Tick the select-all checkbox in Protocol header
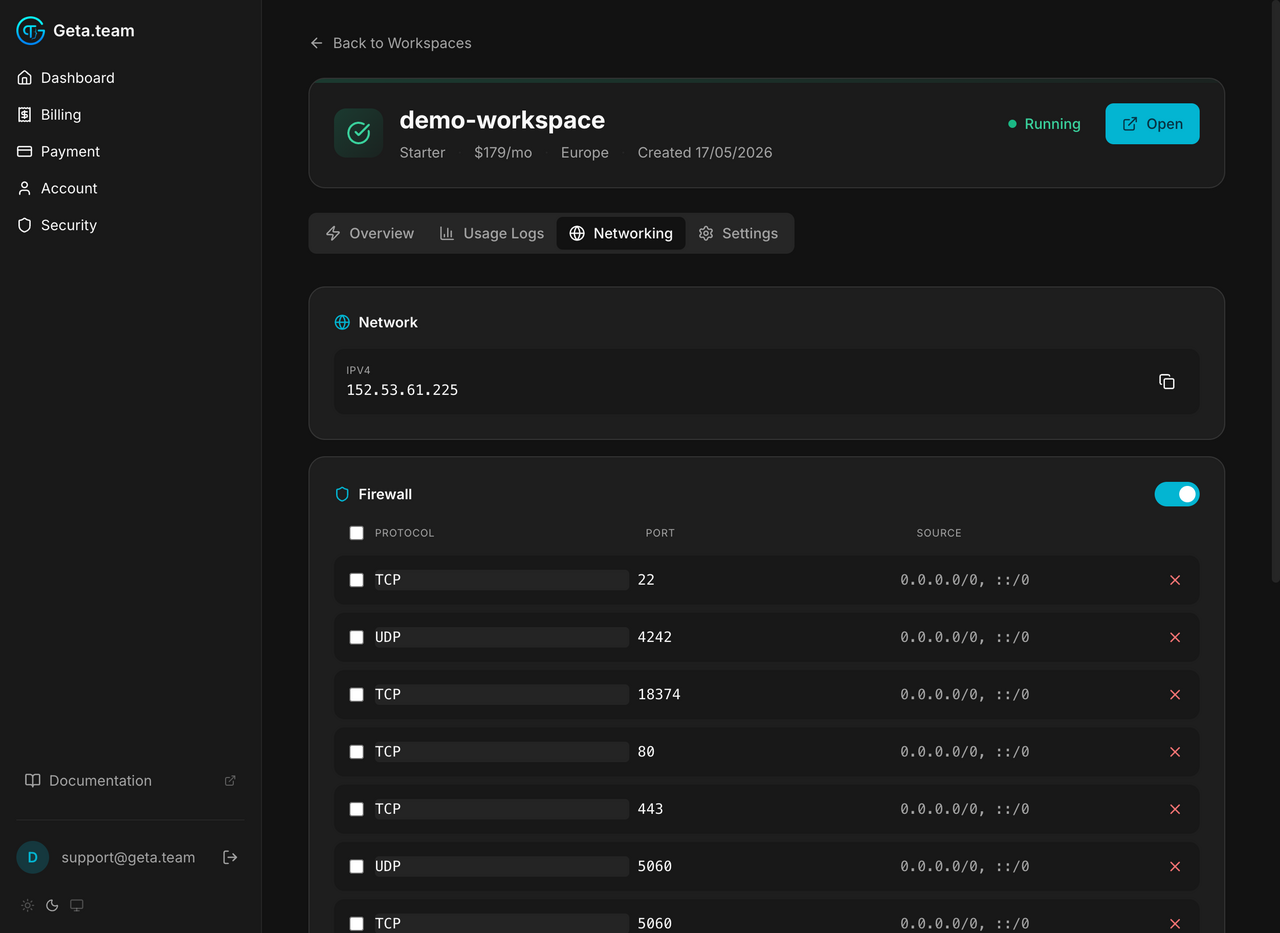Viewport: 1280px width, 933px height. pyautogui.click(x=356, y=533)
